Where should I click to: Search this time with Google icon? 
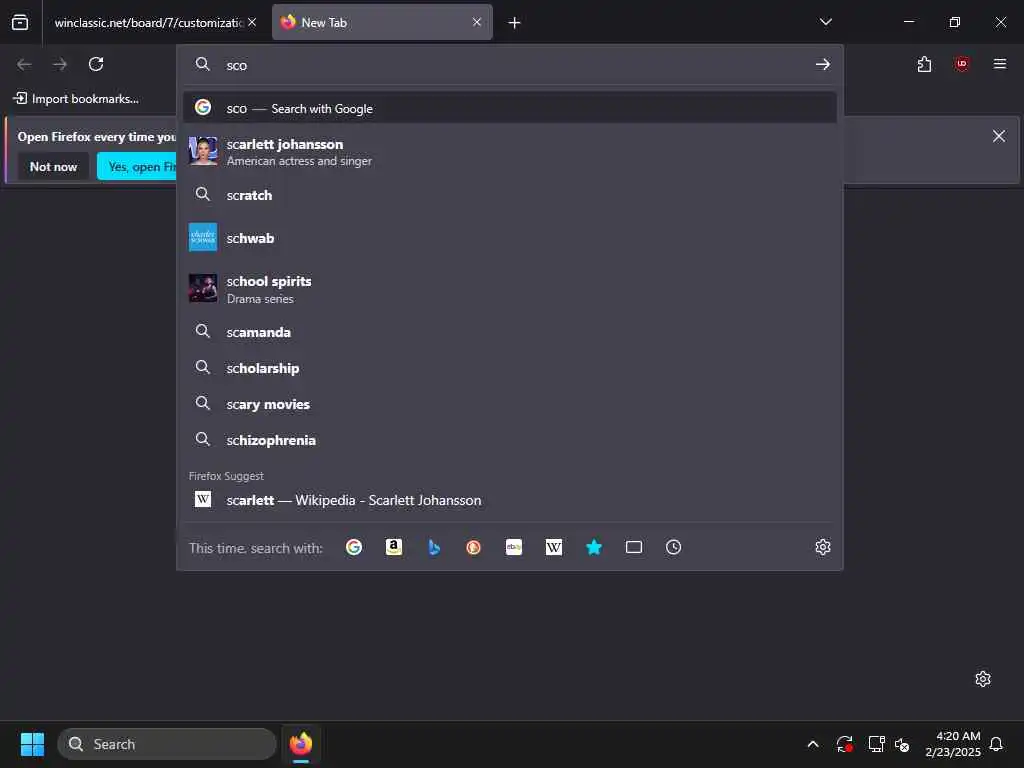pyautogui.click(x=354, y=547)
